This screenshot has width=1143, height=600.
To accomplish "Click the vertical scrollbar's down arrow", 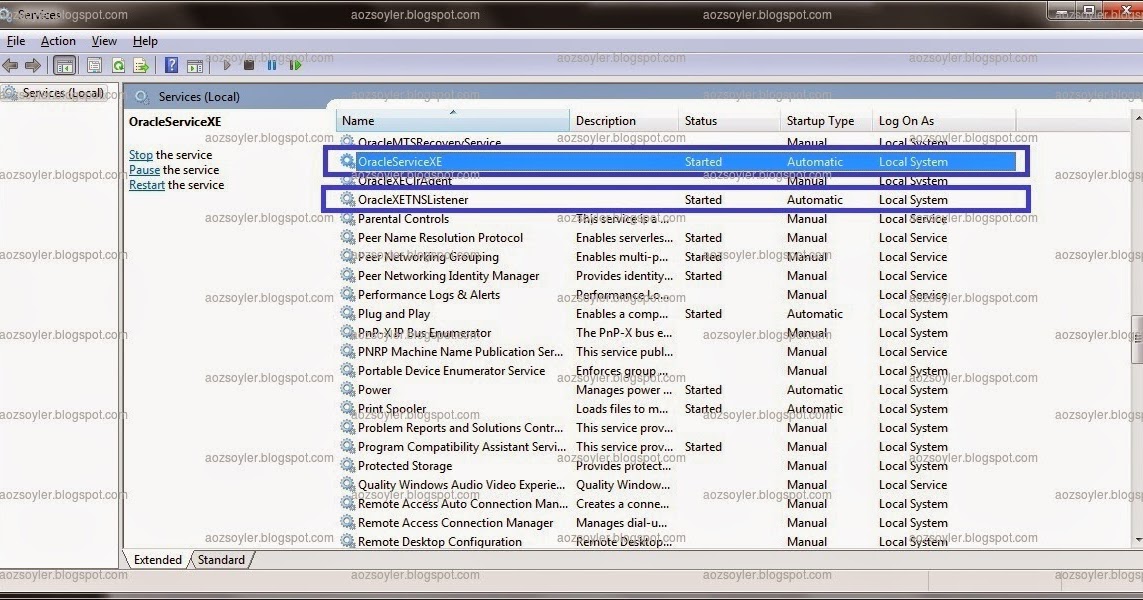I will coord(1138,540).
